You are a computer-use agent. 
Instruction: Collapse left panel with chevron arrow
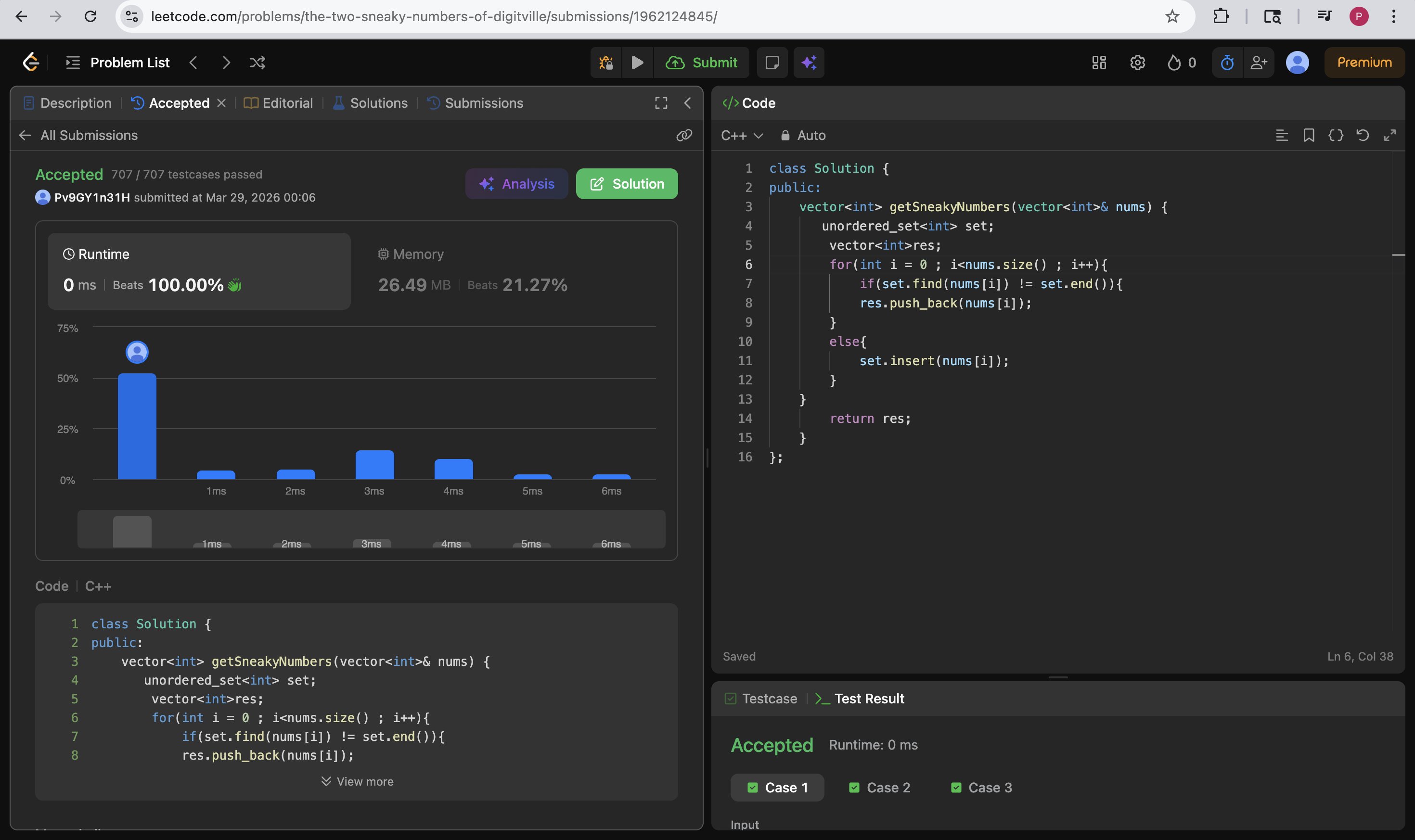687,103
